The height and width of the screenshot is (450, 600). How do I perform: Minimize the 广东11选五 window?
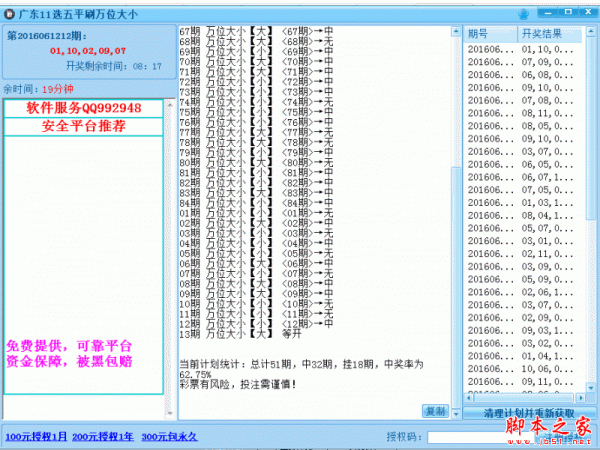point(548,13)
